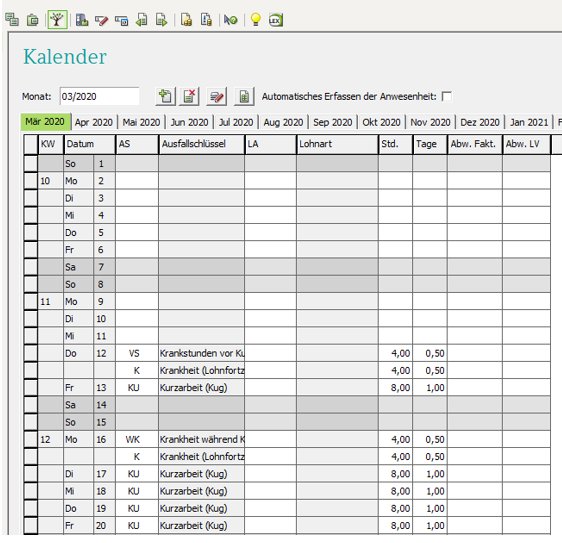Click the 'Krankstunden vor Ku' cell
This screenshot has height=543, width=562.
pos(202,353)
